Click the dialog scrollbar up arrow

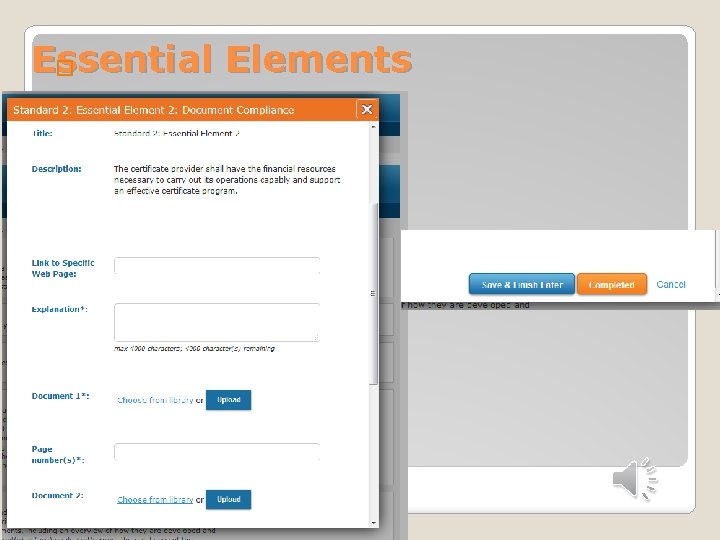(x=373, y=126)
